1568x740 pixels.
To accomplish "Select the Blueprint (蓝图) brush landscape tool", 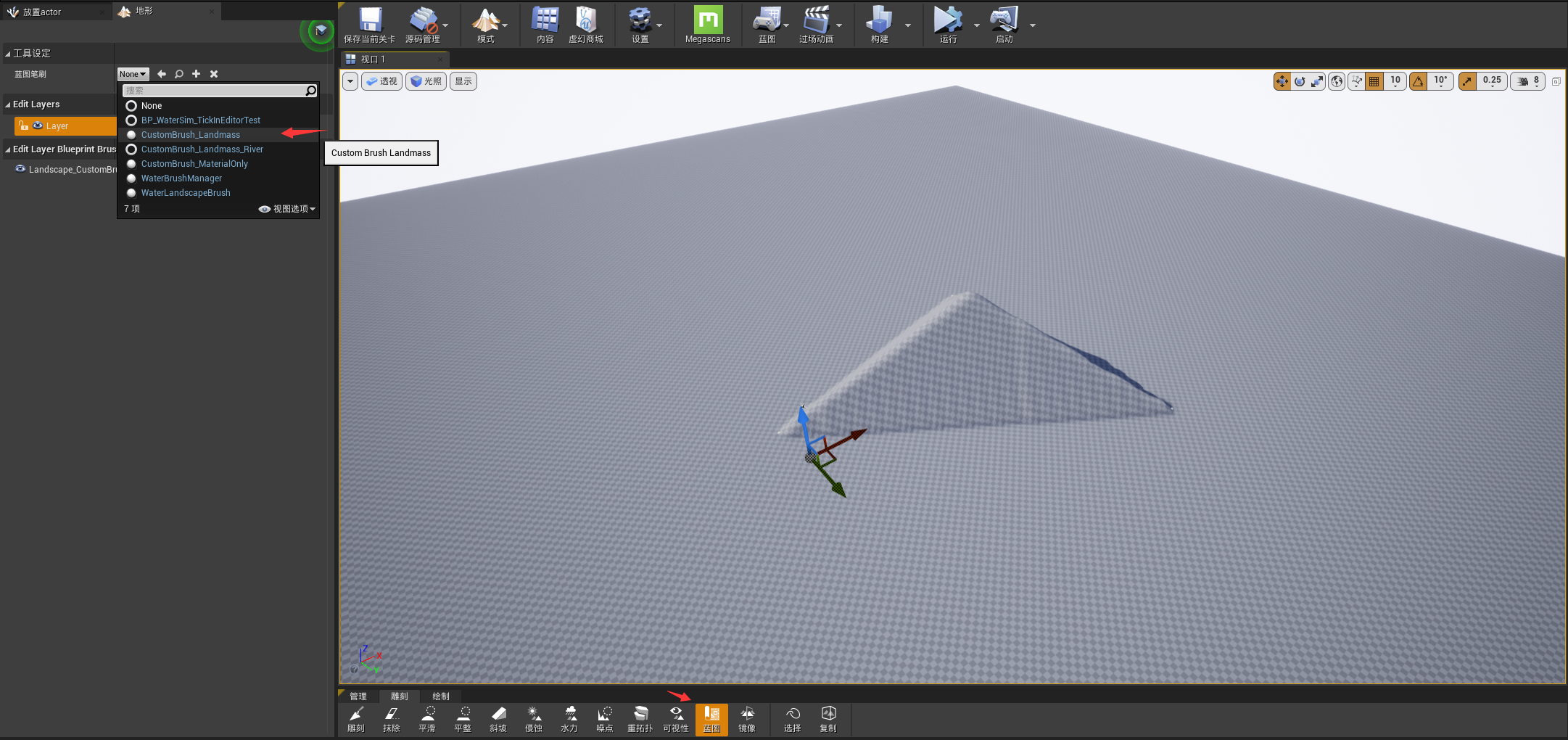I will pyautogui.click(x=711, y=720).
